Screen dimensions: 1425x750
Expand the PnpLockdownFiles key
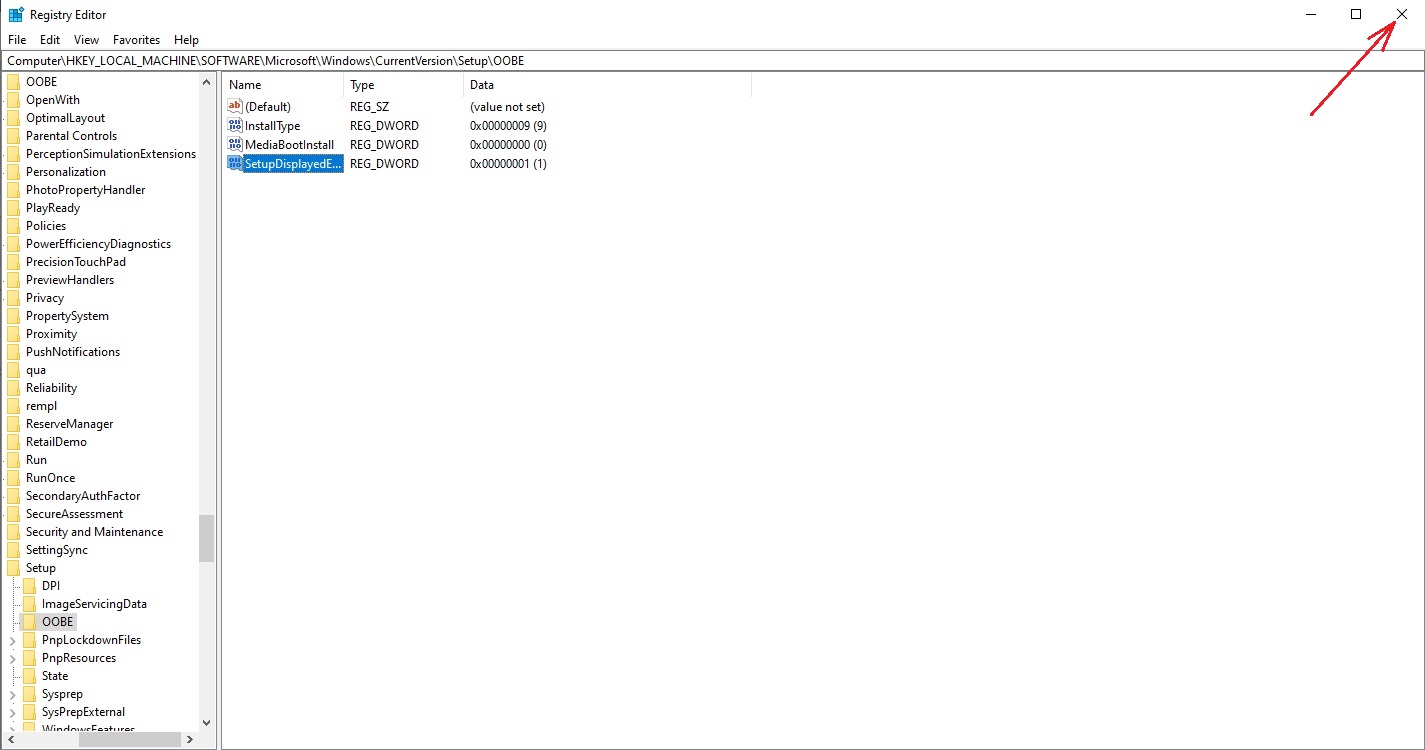[12, 640]
